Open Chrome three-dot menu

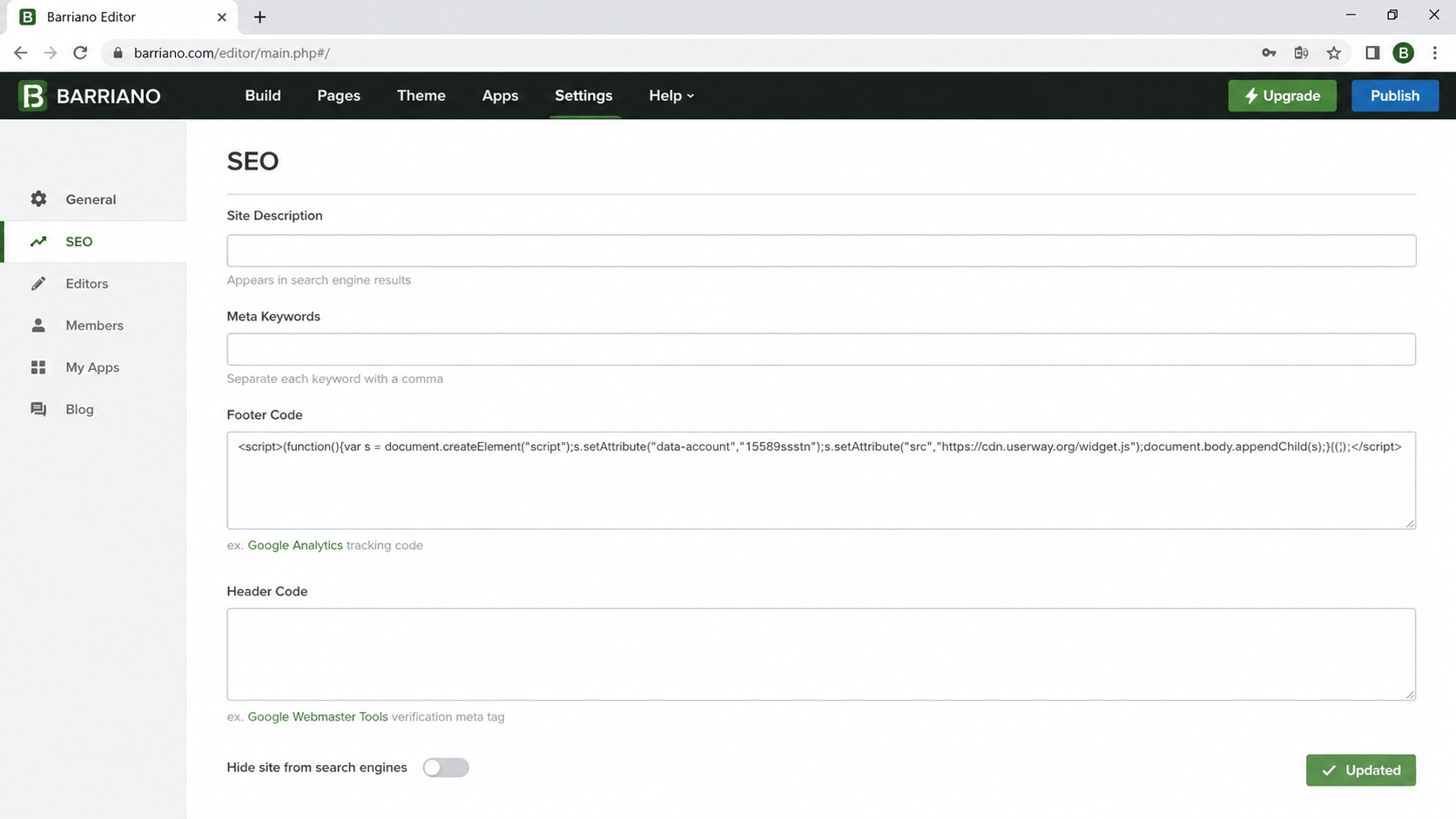(1434, 53)
